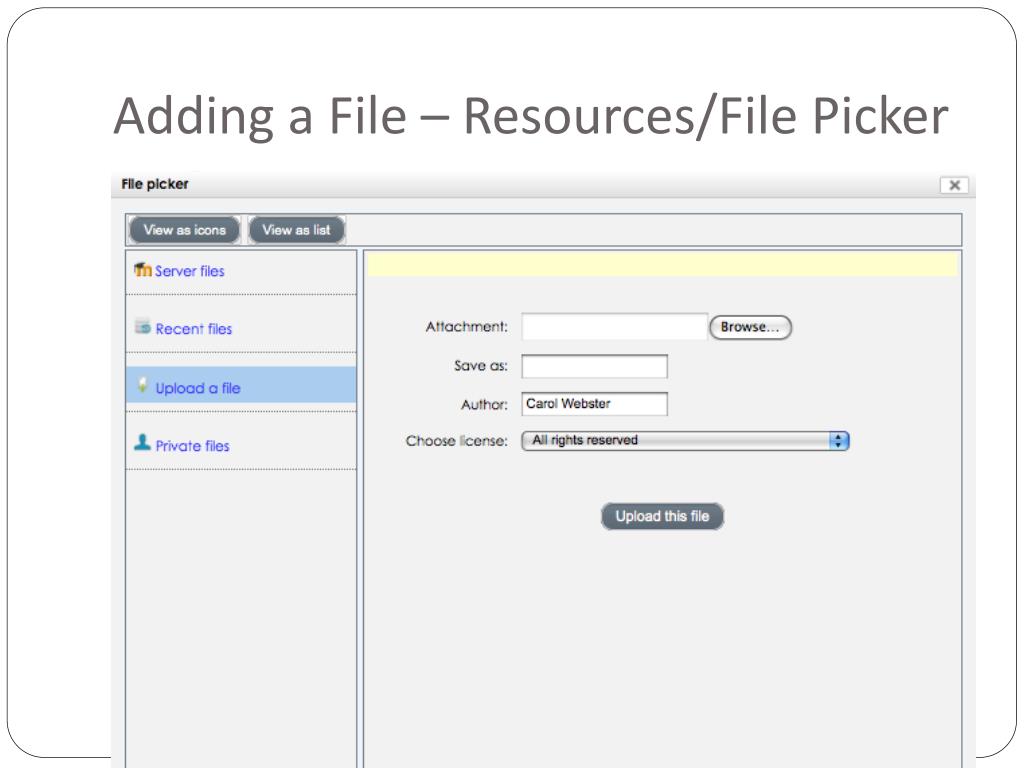1024x768 pixels.
Task: Open the Server files repository link
Action: pyautogui.click(x=190, y=271)
